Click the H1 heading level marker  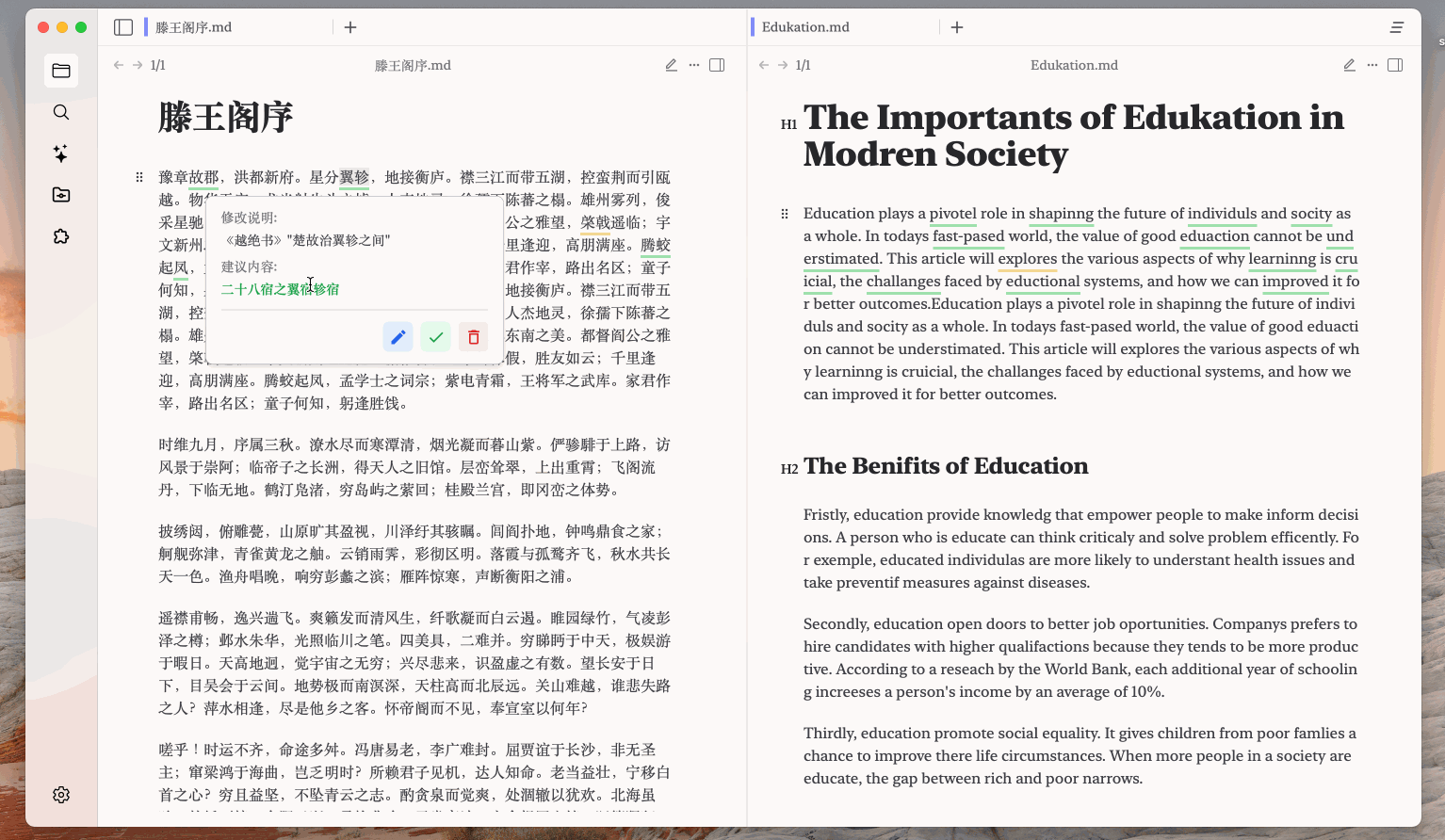click(789, 124)
